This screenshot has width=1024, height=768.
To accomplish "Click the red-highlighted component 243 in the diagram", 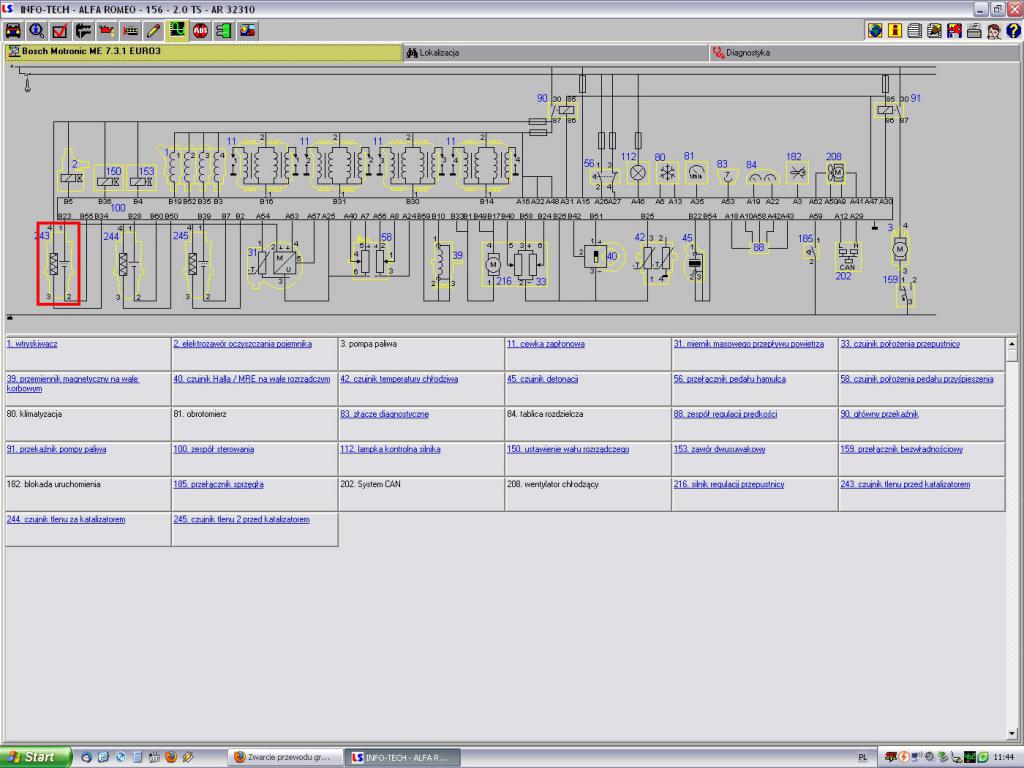I will point(58,264).
